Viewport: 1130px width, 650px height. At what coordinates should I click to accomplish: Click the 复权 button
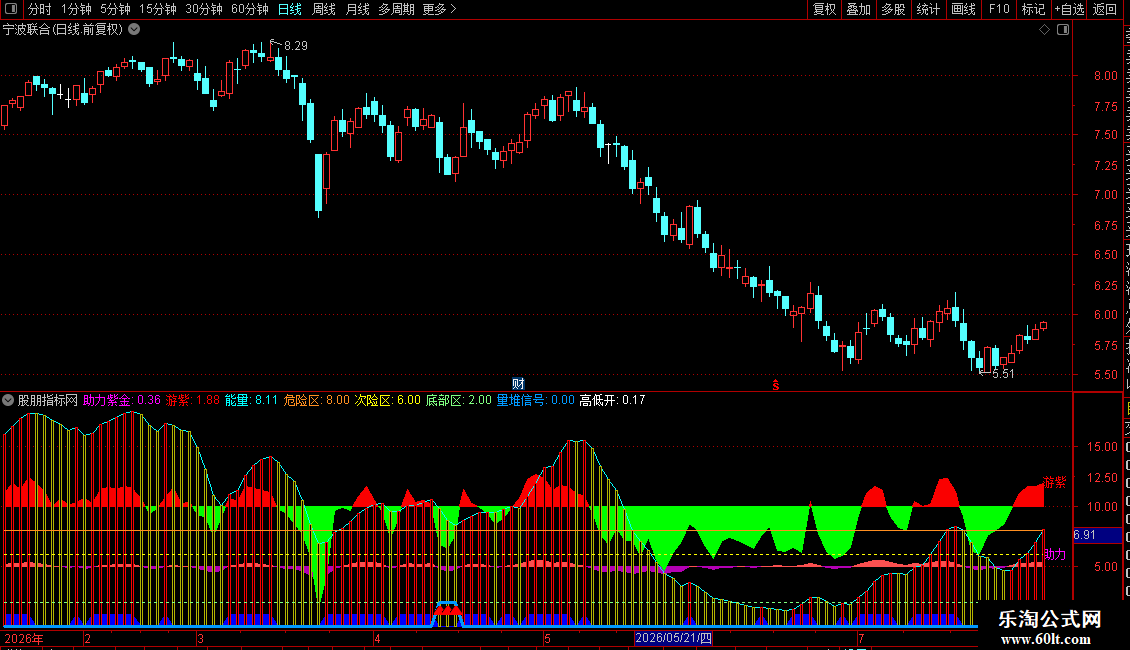[x=824, y=9]
